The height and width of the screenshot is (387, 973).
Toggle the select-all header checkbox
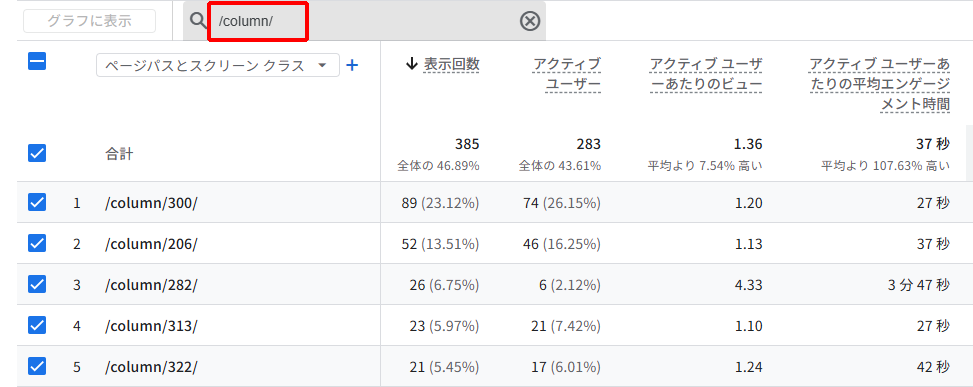tap(37, 61)
